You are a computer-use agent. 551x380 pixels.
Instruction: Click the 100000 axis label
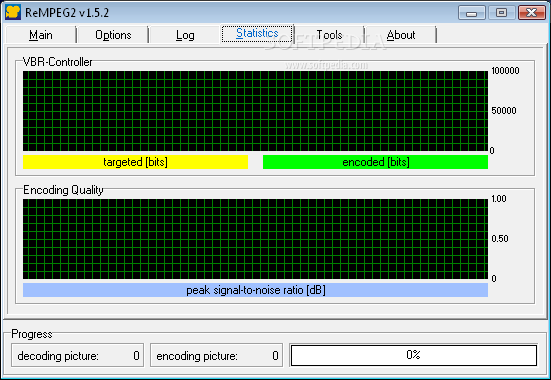[505, 71]
